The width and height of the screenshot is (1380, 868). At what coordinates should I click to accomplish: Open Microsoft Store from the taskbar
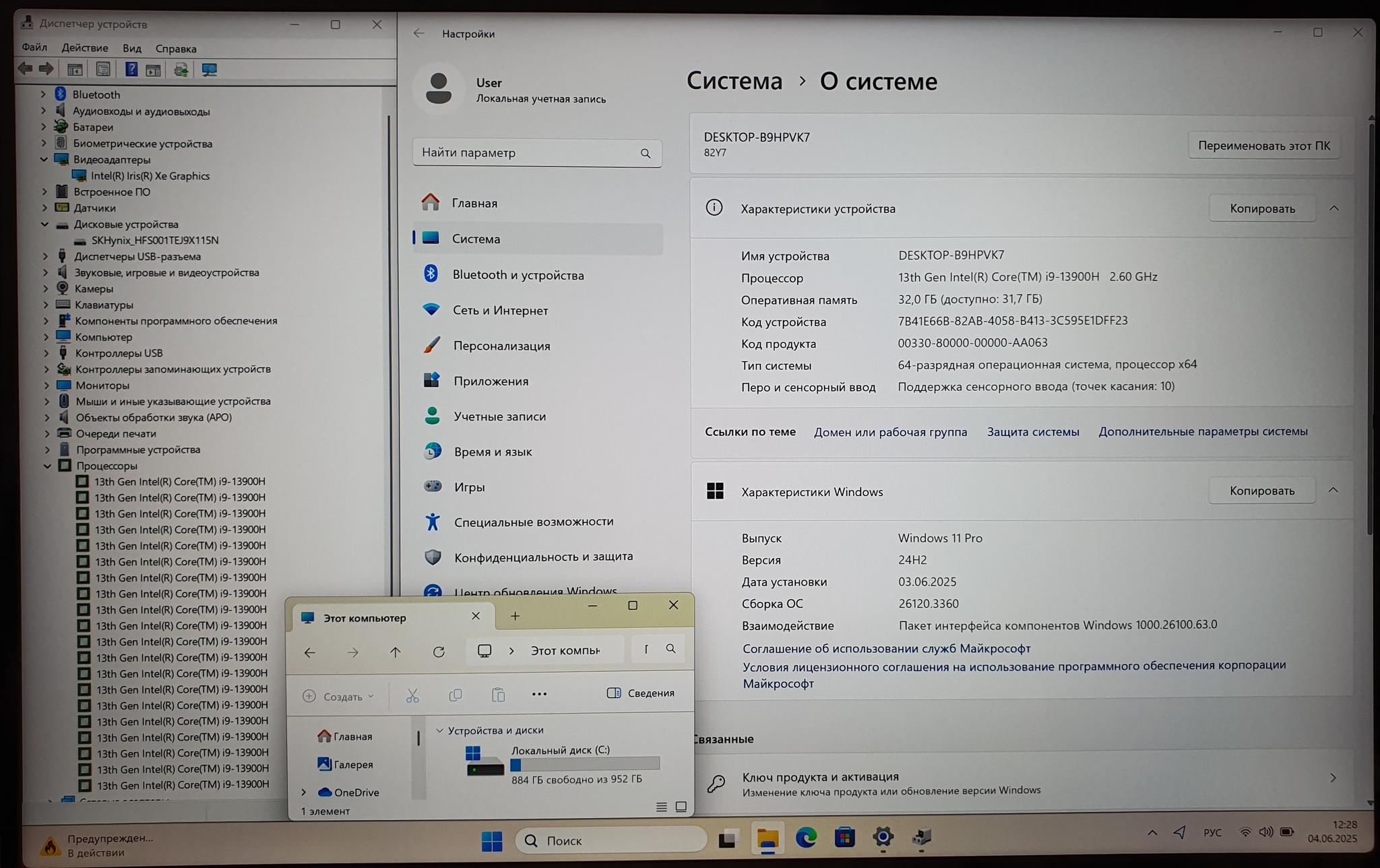click(844, 838)
